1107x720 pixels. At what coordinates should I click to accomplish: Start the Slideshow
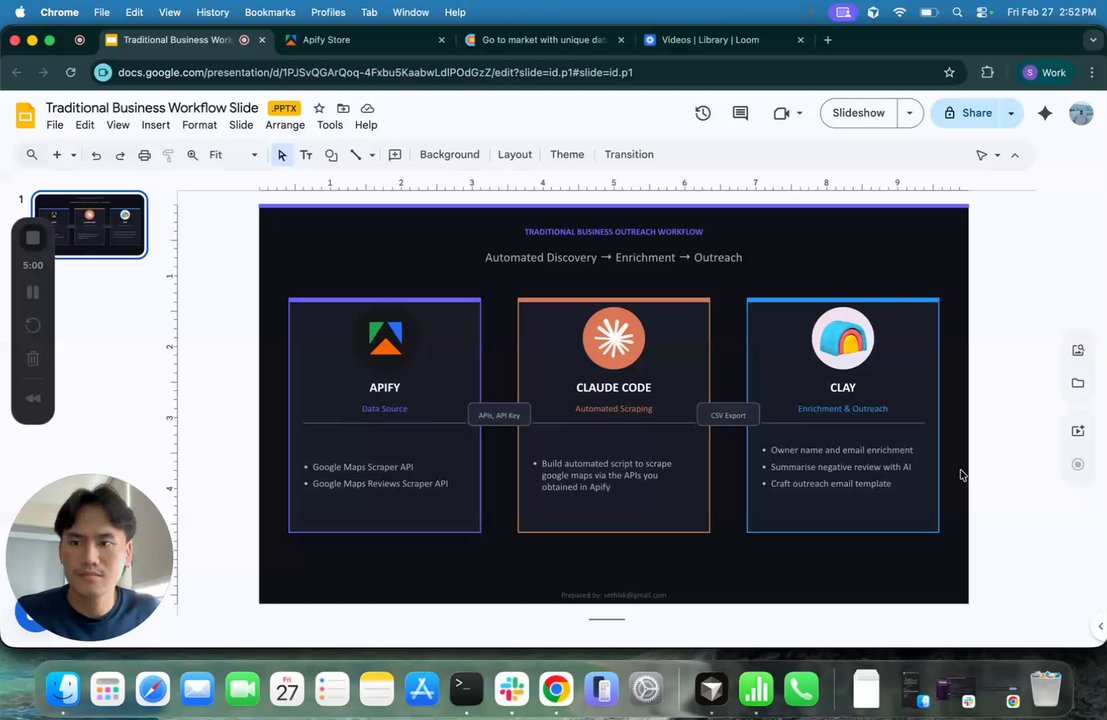click(858, 113)
